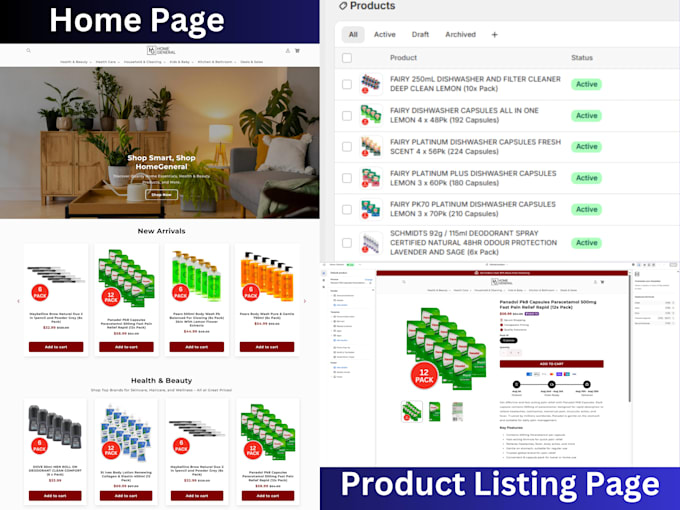Image resolution: width=680 pixels, height=510 pixels.
Task: Click the sections icon in theme editor left rail
Action: pyautogui.click(x=324, y=274)
